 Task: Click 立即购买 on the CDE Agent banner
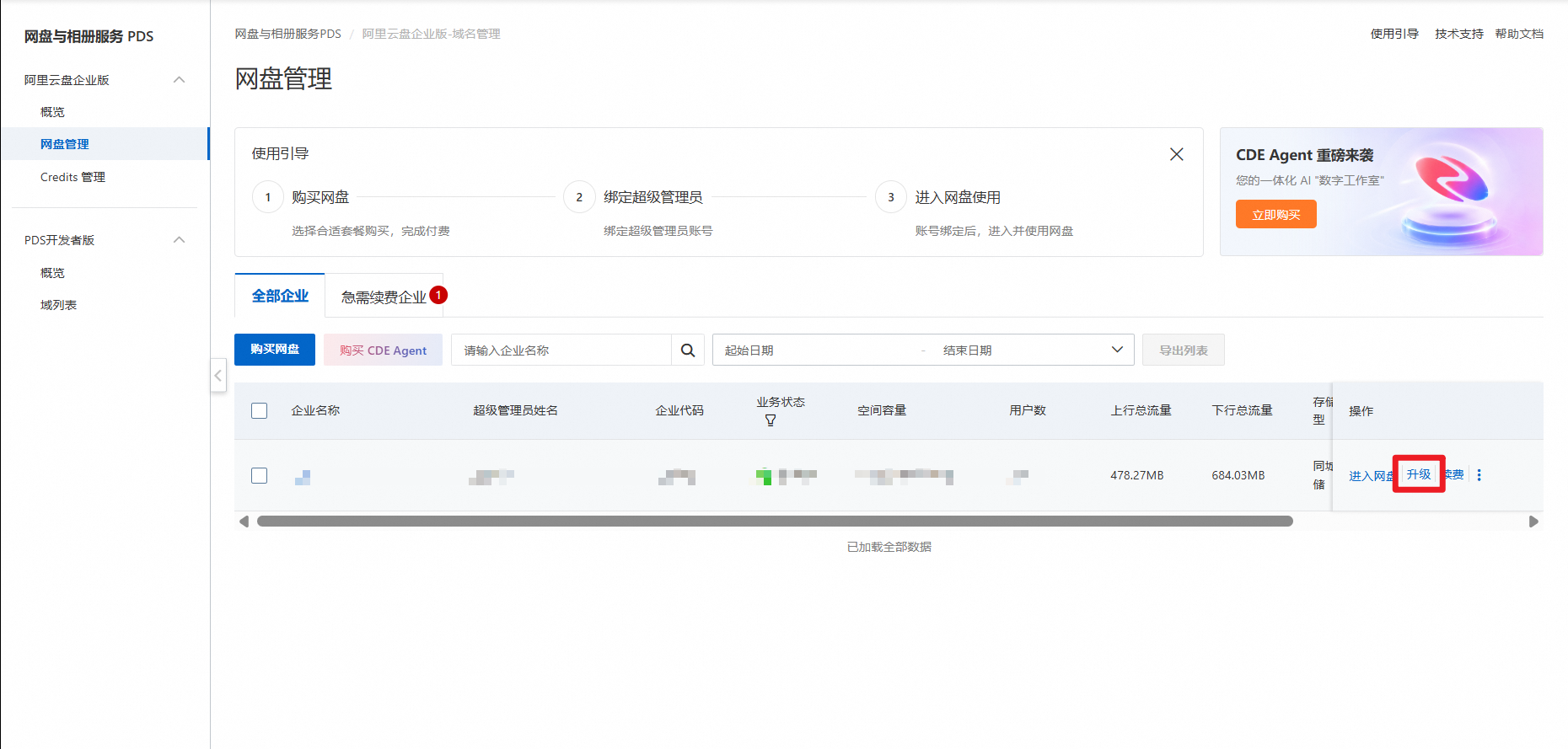pos(1276,214)
